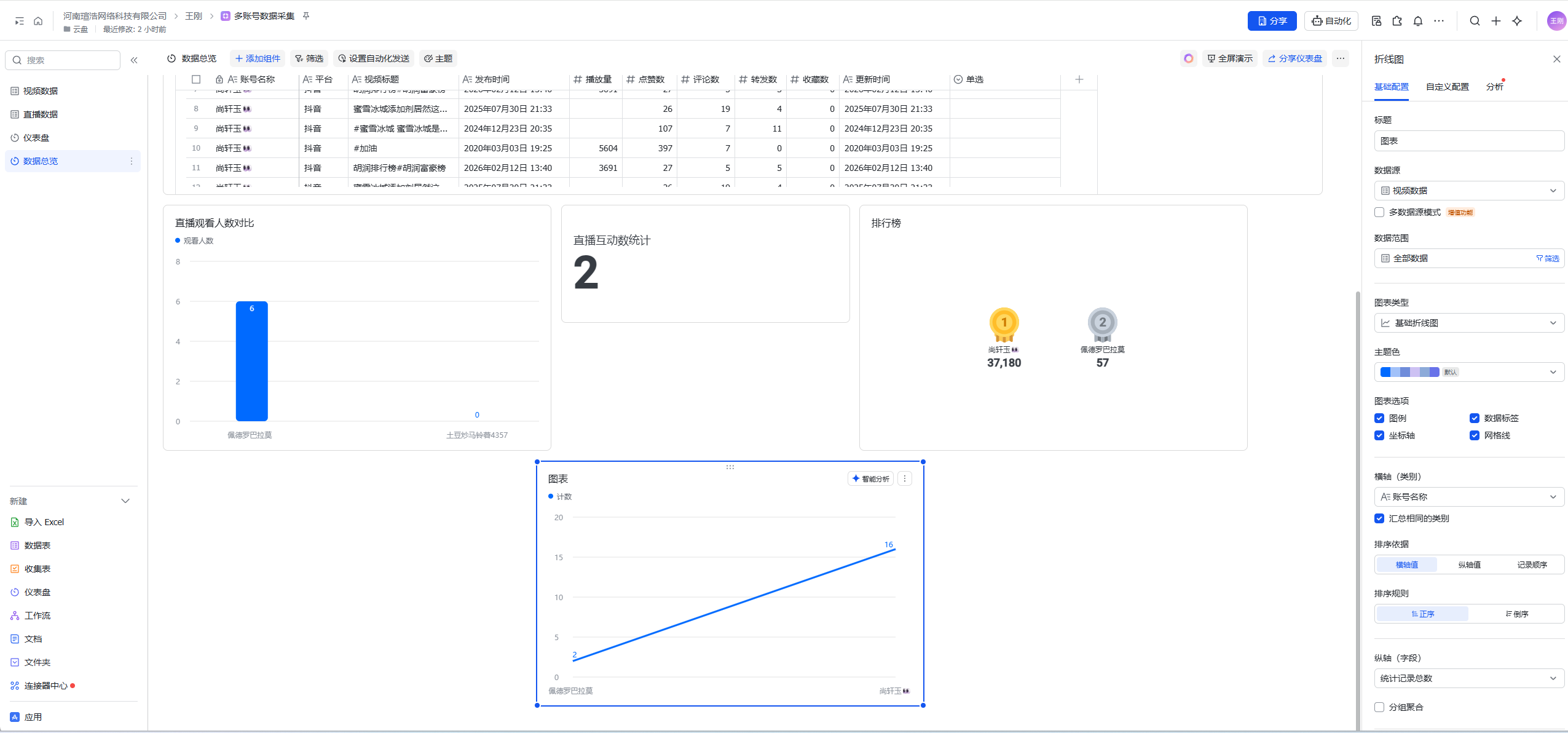The height and width of the screenshot is (733, 1568).
Task: Switch to 自定义配置 tab
Action: (1447, 87)
